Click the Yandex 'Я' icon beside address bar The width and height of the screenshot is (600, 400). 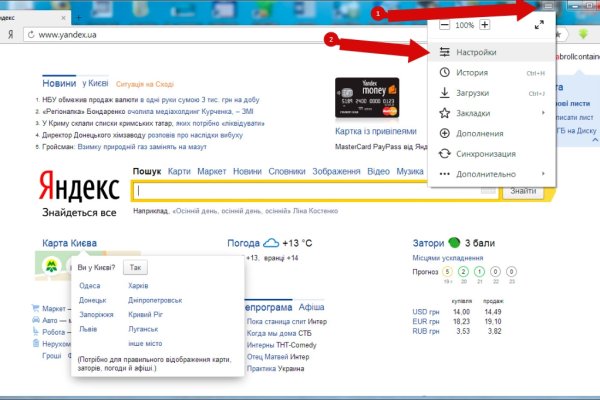(x=10, y=35)
